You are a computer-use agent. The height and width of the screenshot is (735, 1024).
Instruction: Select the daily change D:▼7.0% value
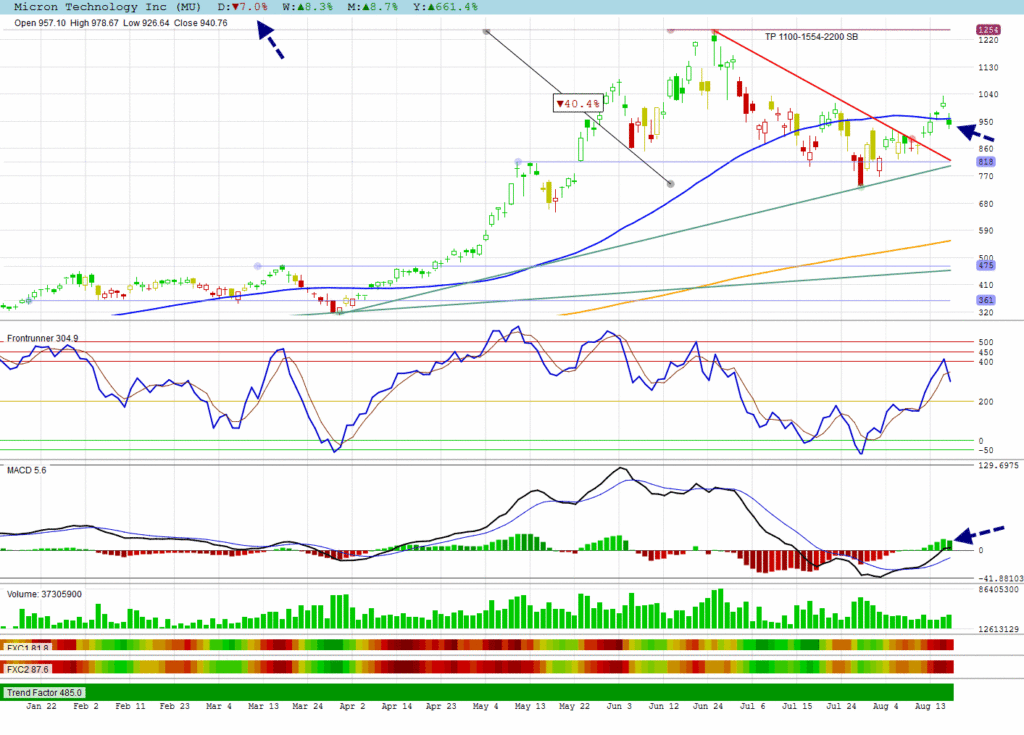[242, 7]
